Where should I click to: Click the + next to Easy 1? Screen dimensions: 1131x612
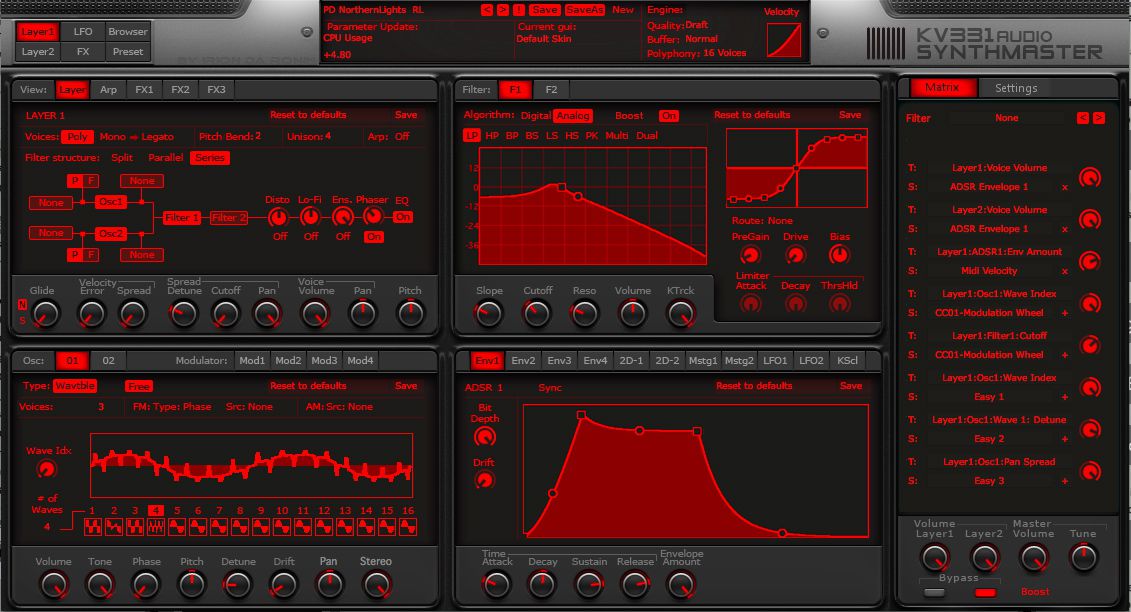[1065, 397]
